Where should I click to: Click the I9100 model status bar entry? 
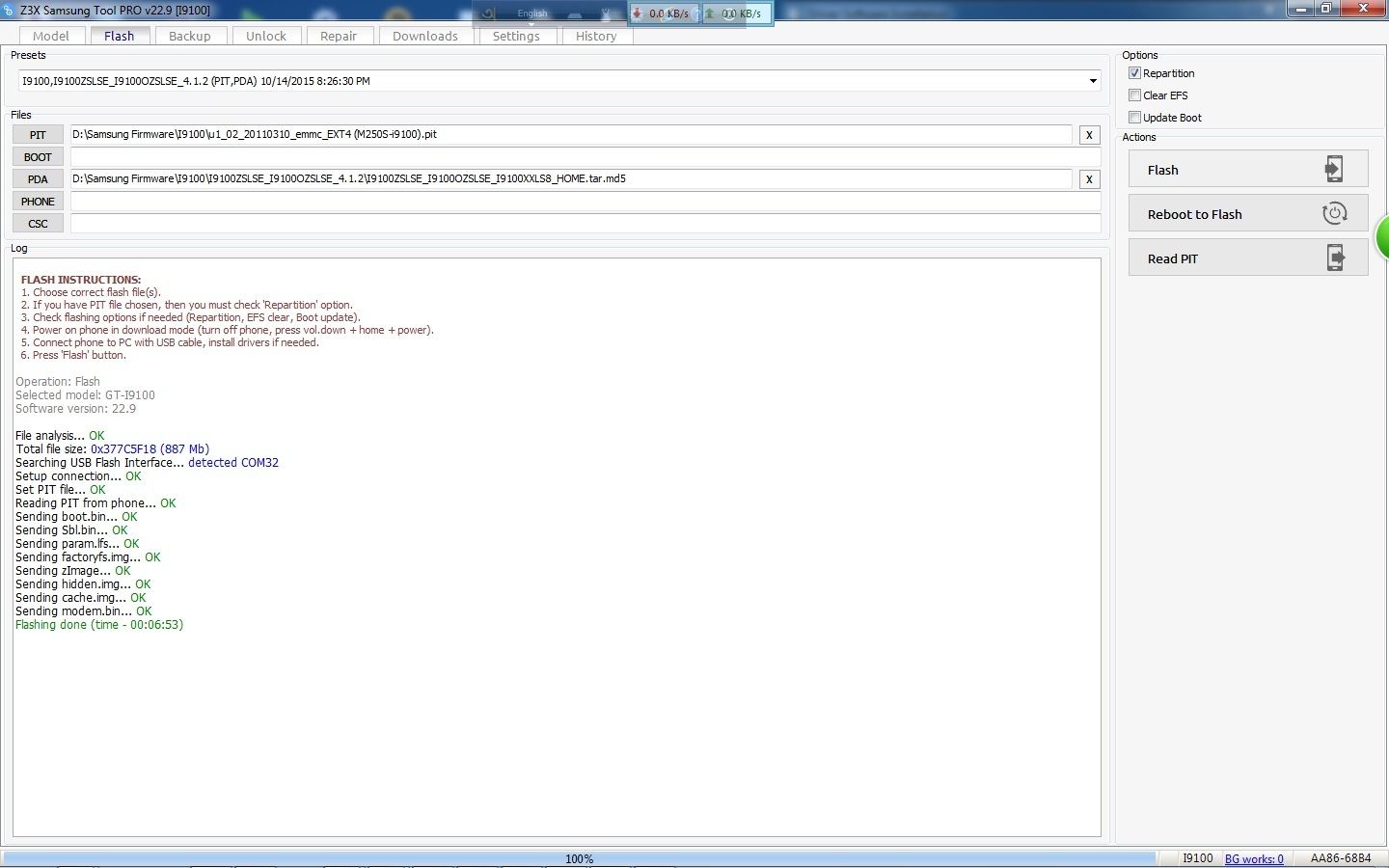[1197, 858]
